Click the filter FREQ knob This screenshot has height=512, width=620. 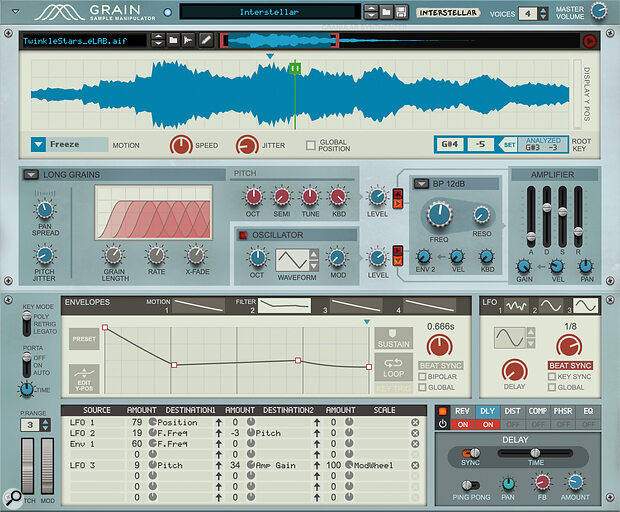[439, 214]
